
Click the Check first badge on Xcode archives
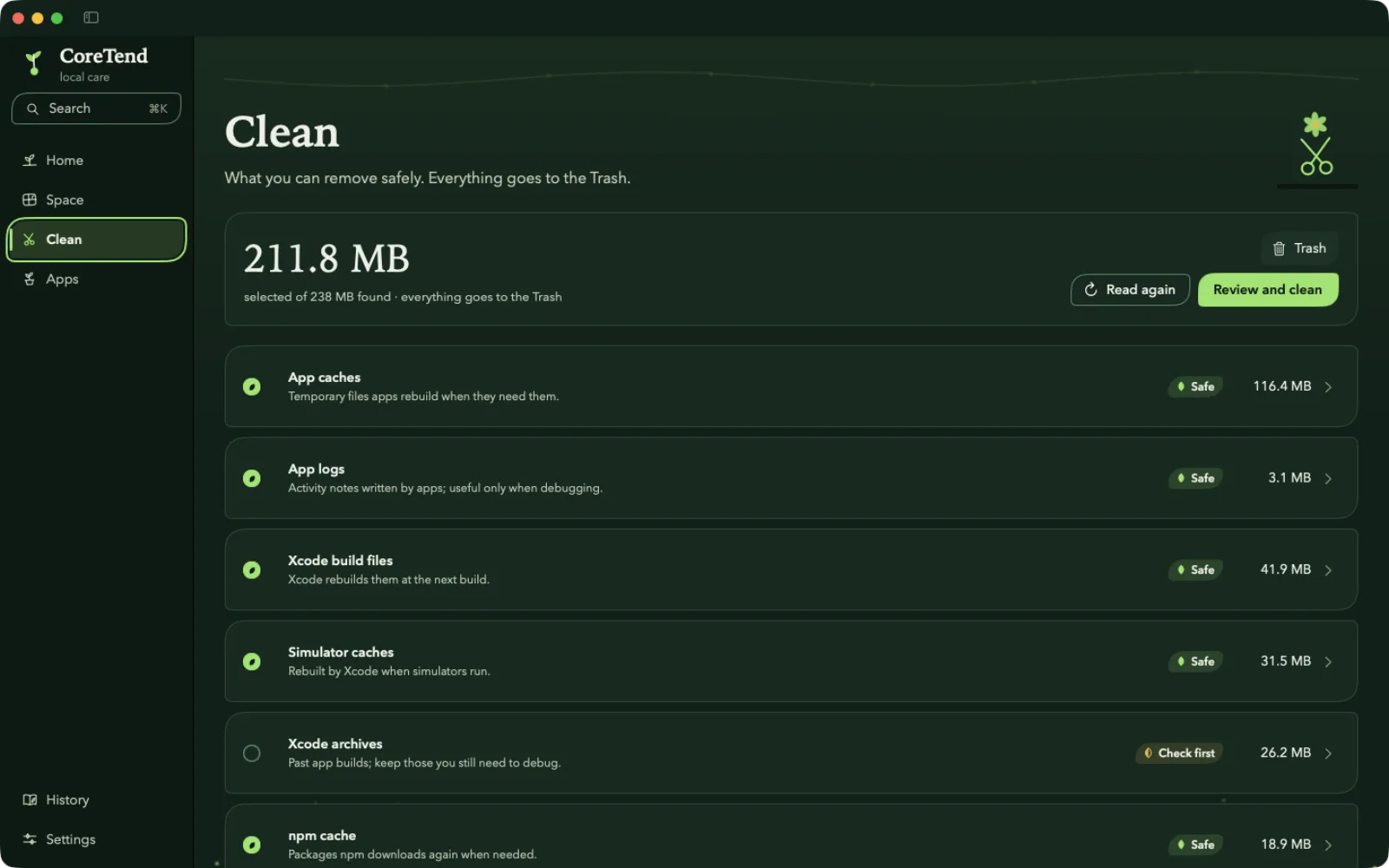pyautogui.click(x=1179, y=753)
